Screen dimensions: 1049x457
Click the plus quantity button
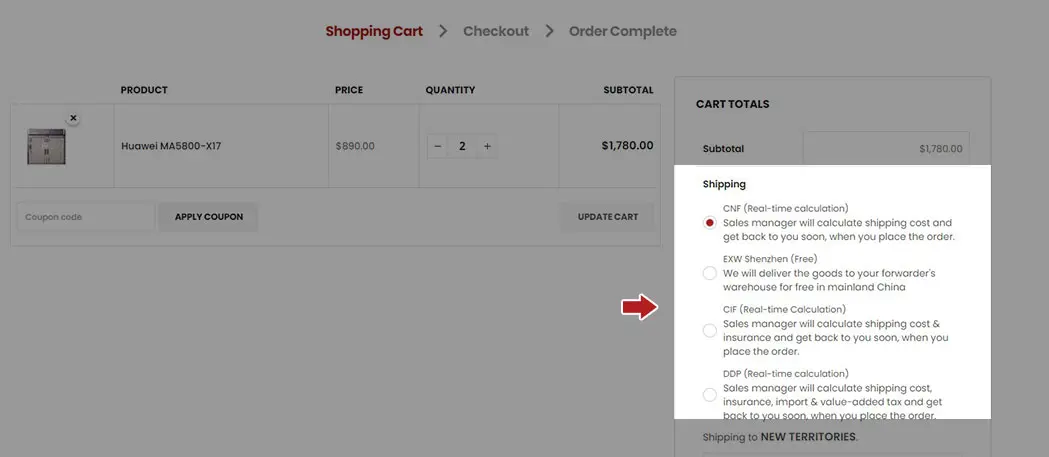point(487,146)
